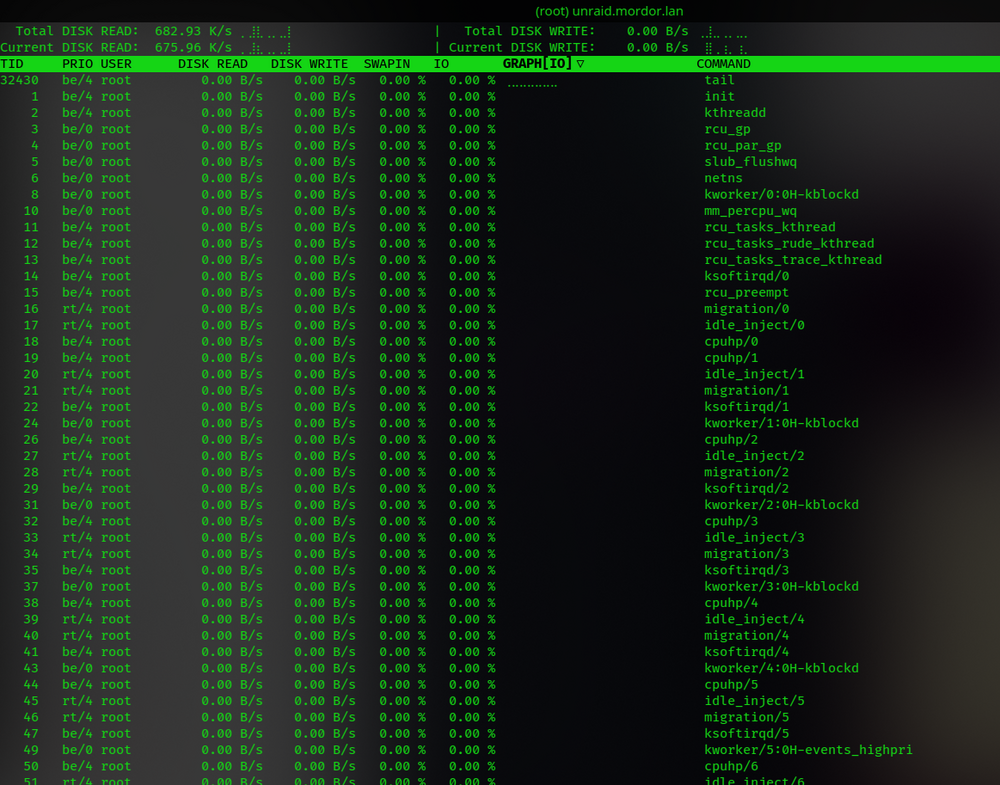
Task: Select the 'idle_inject/2' process
Action: point(754,456)
